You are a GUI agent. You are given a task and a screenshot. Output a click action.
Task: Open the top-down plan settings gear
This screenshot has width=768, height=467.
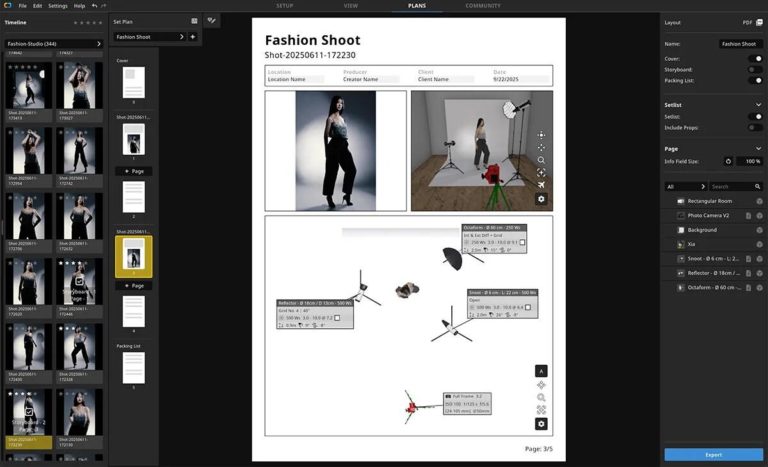point(541,424)
